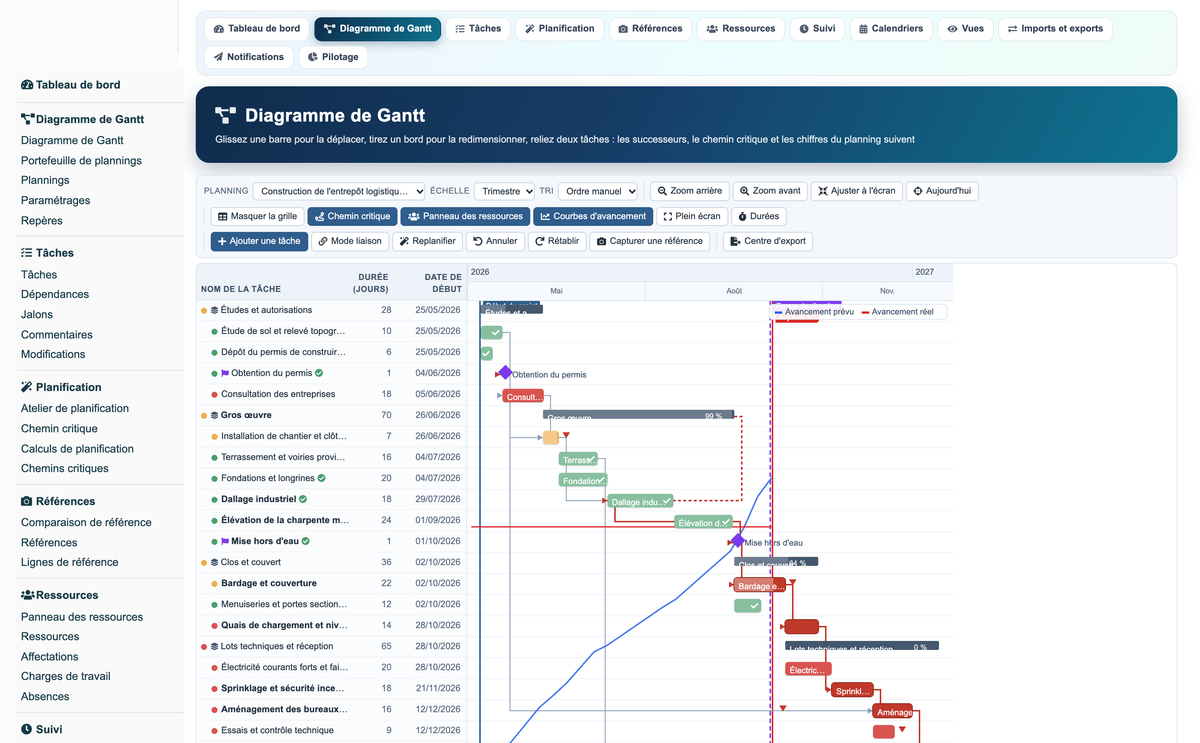Viewport: 1200px width, 743px height.
Task: Click sidebar Références camera icon
Action: [x=27, y=501]
